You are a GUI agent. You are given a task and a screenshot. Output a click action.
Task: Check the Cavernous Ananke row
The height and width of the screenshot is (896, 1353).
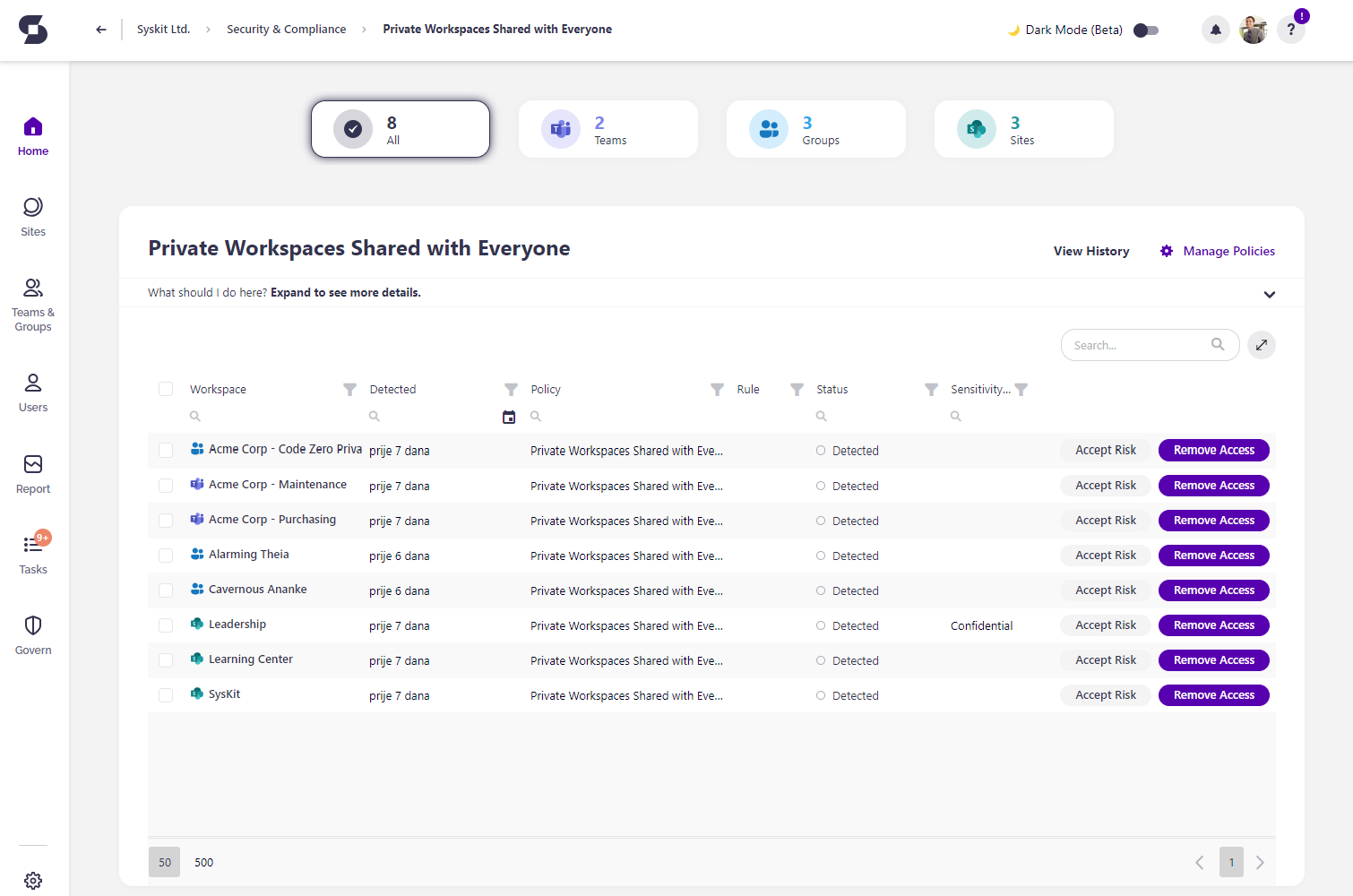coord(166,590)
